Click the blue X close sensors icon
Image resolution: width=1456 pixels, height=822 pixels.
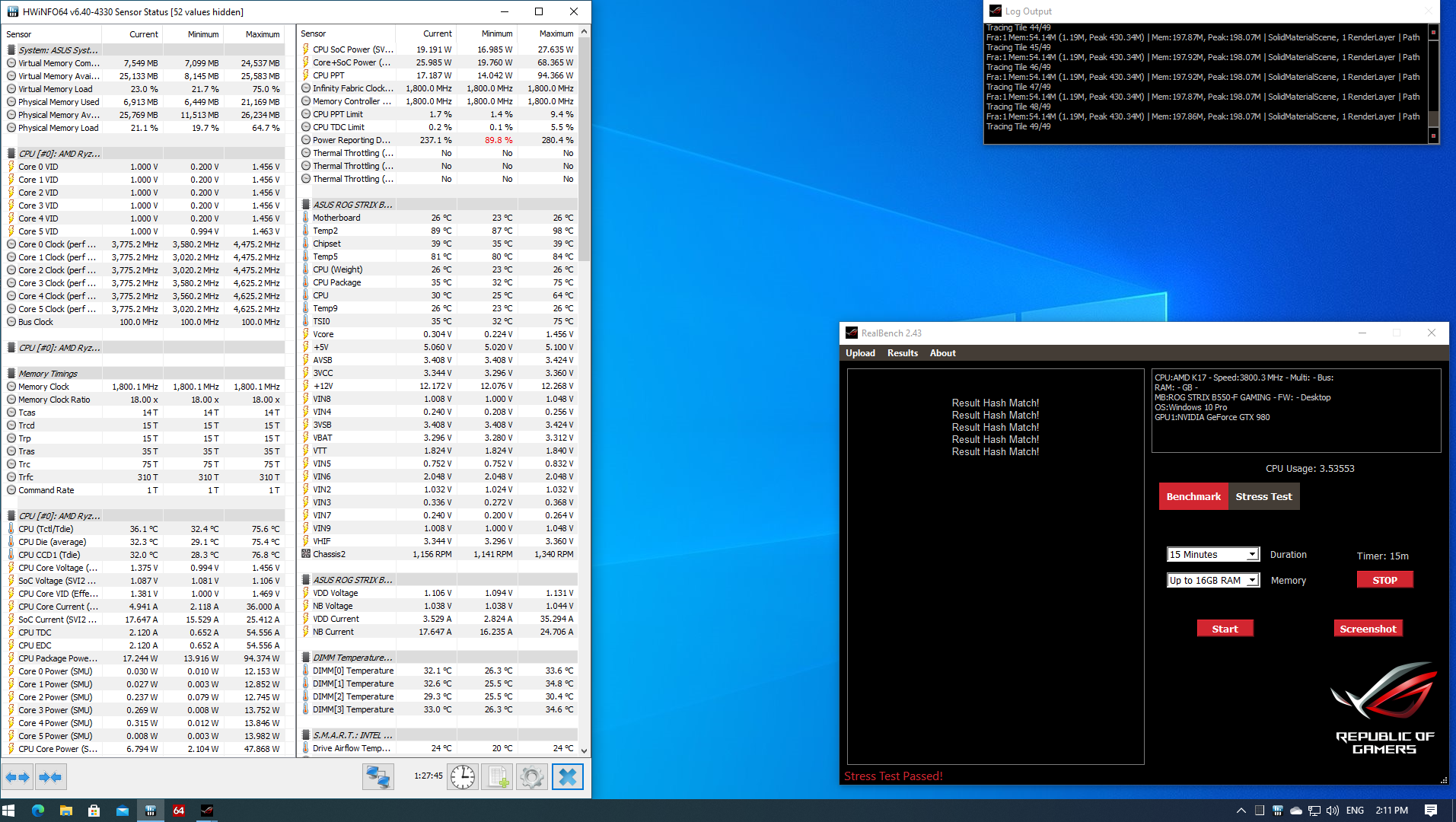pyautogui.click(x=567, y=777)
